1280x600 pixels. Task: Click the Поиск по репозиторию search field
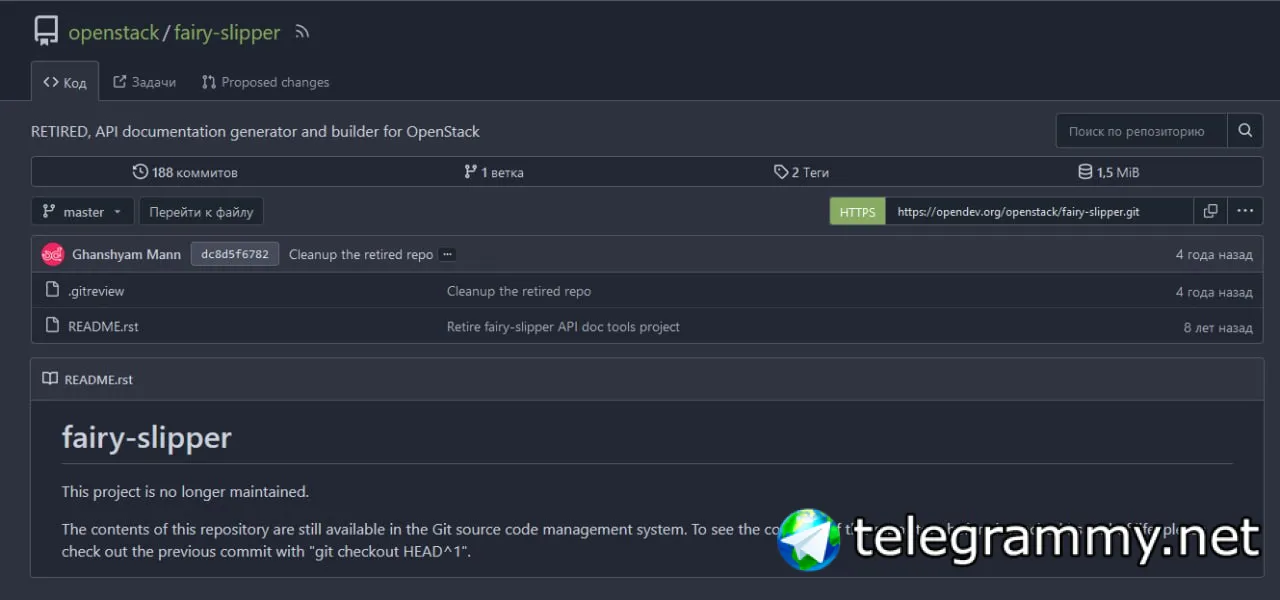point(1142,131)
